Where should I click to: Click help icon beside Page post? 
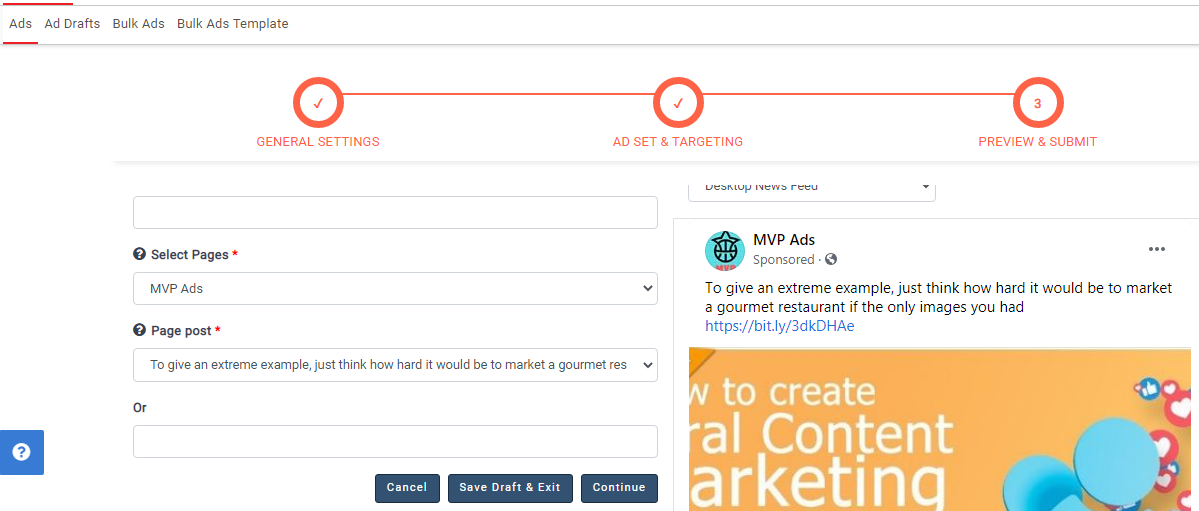coord(140,331)
